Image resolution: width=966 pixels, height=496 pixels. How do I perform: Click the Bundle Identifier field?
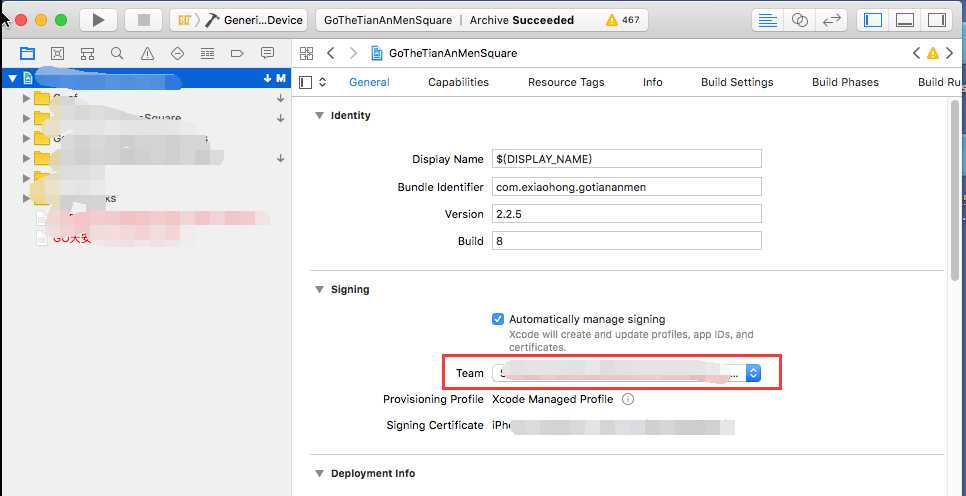627,187
